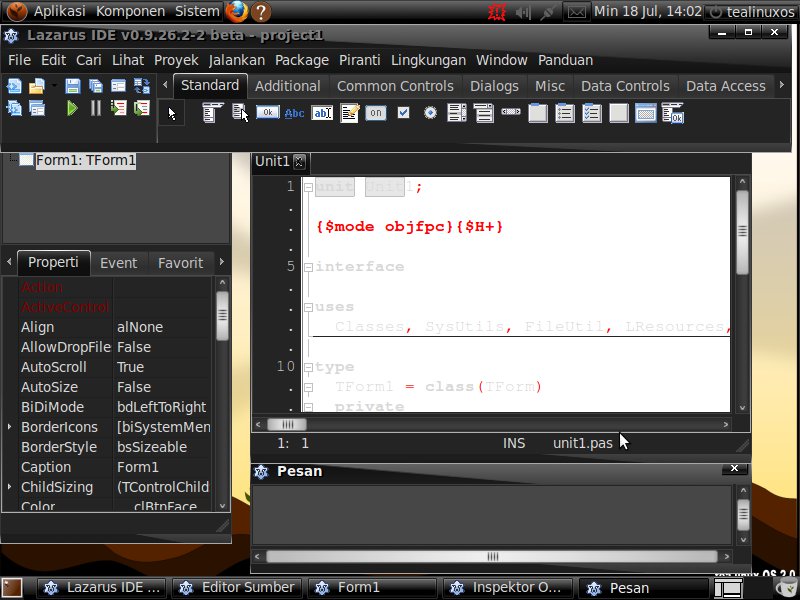
Task: Click the Align property value alNone
Action: (162, 327)
